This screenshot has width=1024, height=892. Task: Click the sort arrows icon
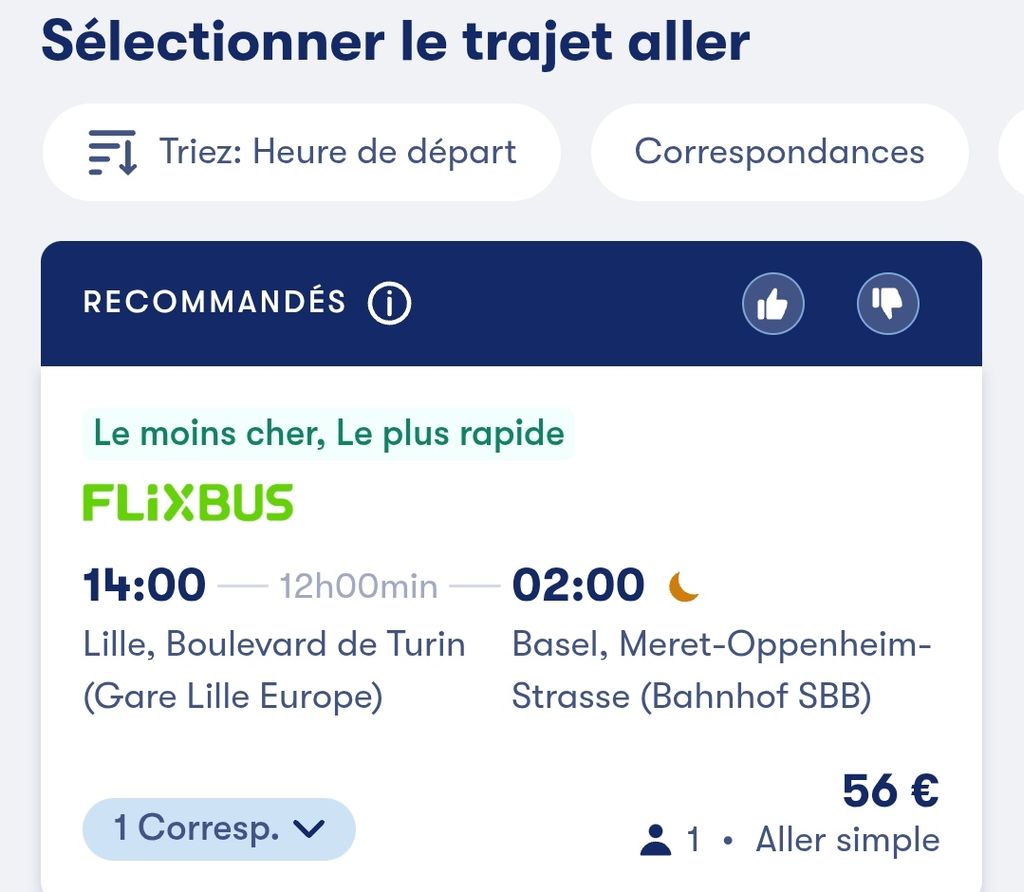[112, 153]
